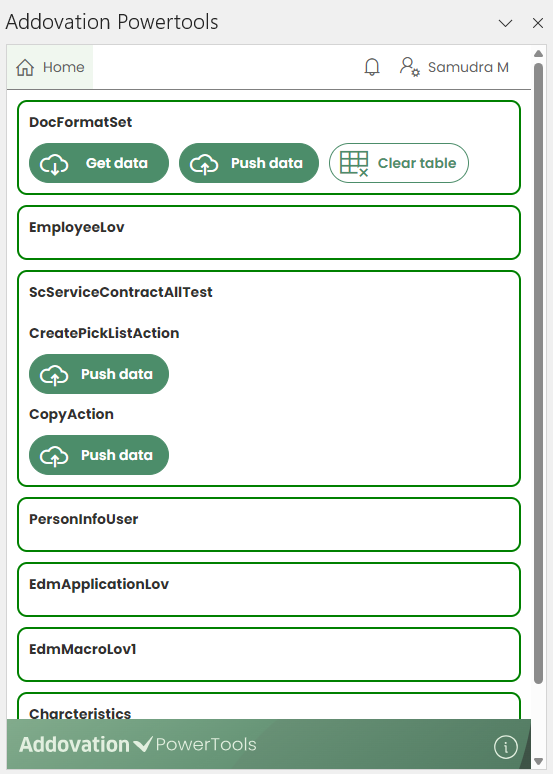
Task: Select the Home tab
Action: point(50,67)
